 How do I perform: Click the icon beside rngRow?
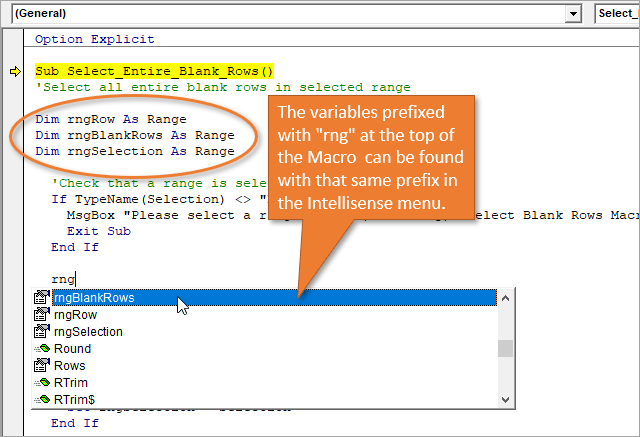[42, 314]
